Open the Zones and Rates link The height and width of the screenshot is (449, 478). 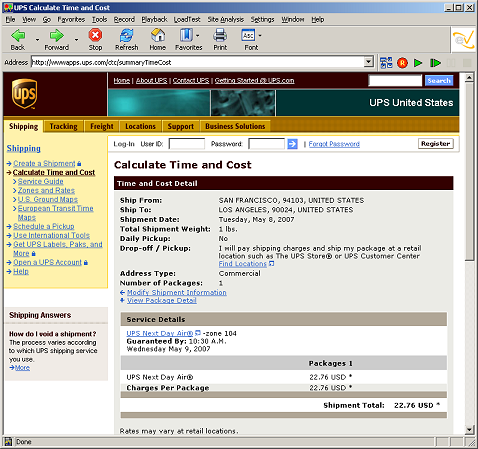click(x=46, y=190)
